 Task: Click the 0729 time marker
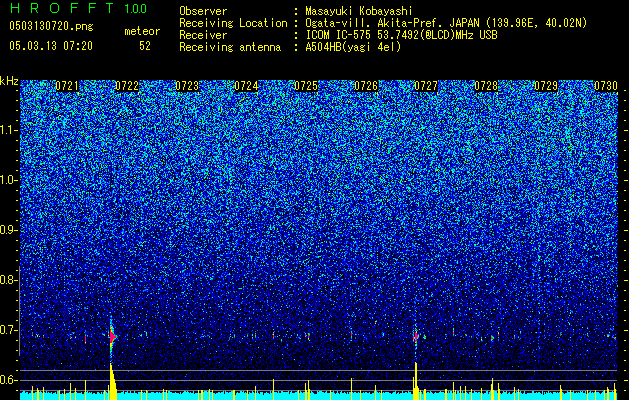546,86
